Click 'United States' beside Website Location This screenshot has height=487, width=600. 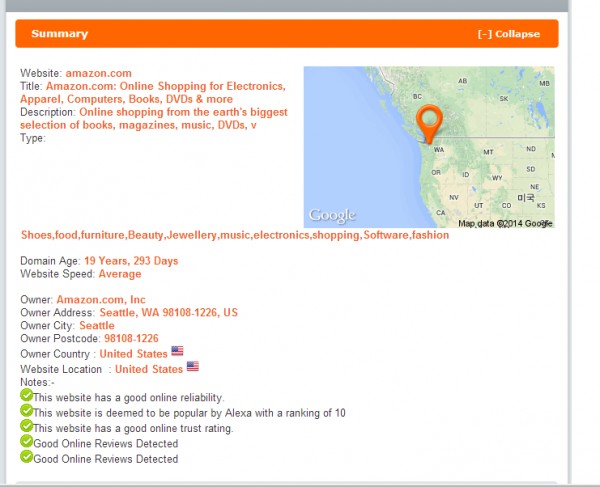click(x=149, y=369)
